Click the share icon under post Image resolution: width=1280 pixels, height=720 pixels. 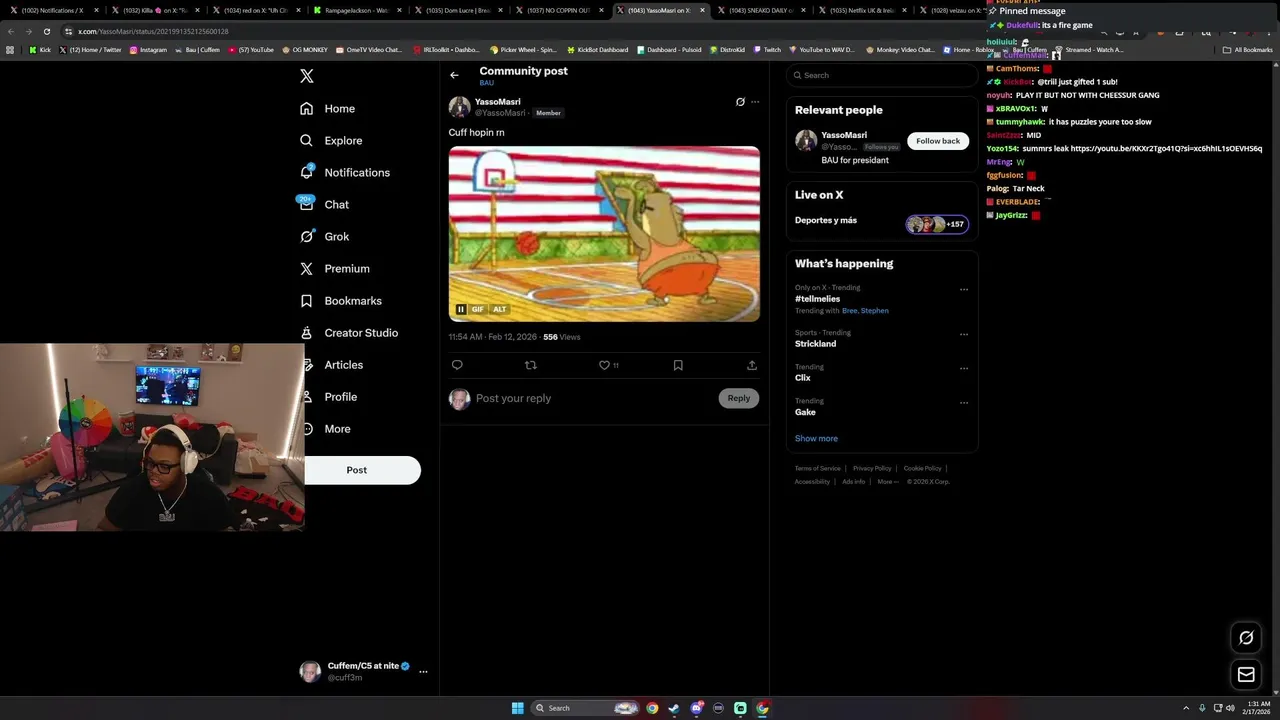tap(752, 365)
